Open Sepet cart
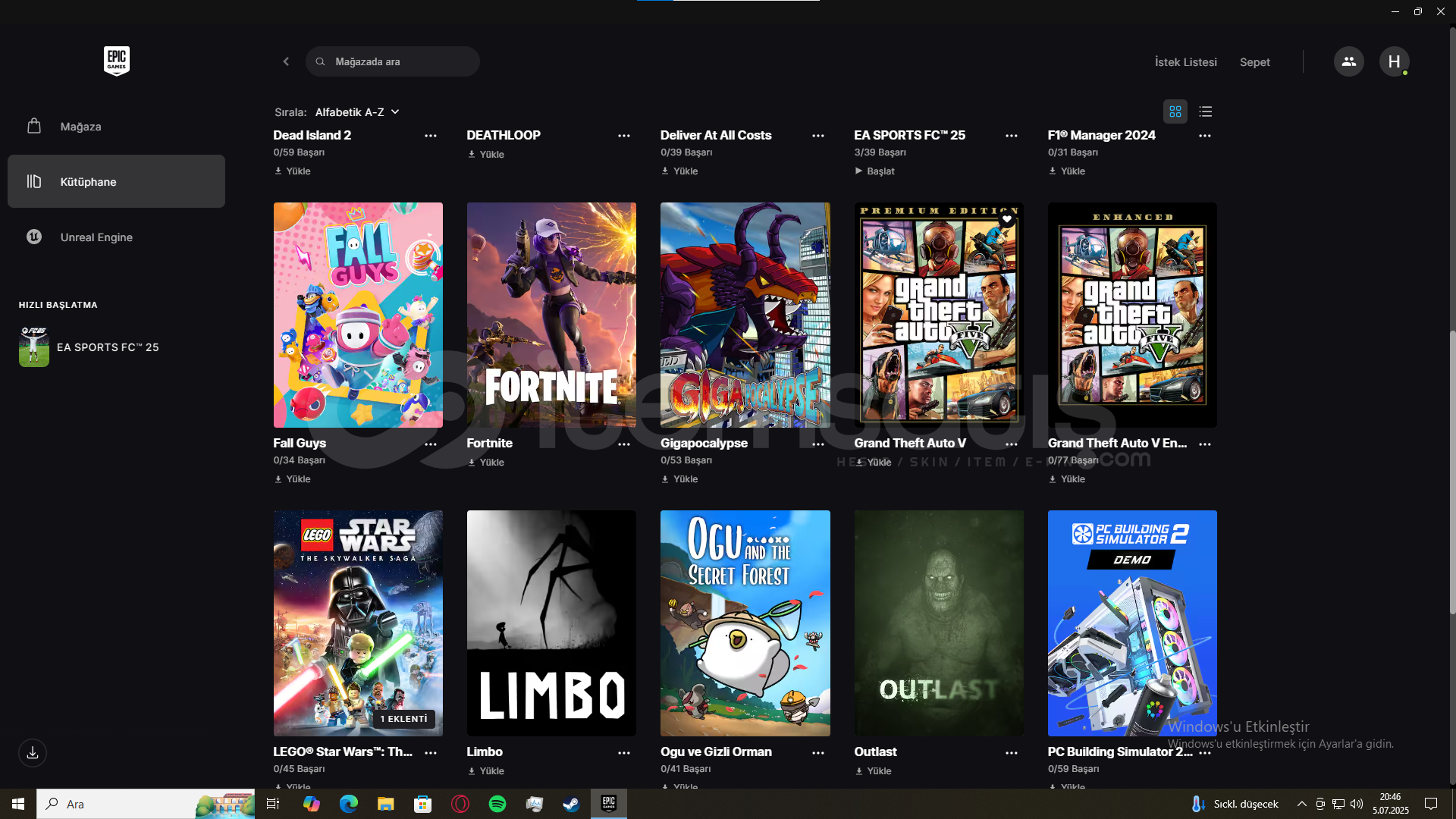1456x819 pixels. coord(1254,62)
